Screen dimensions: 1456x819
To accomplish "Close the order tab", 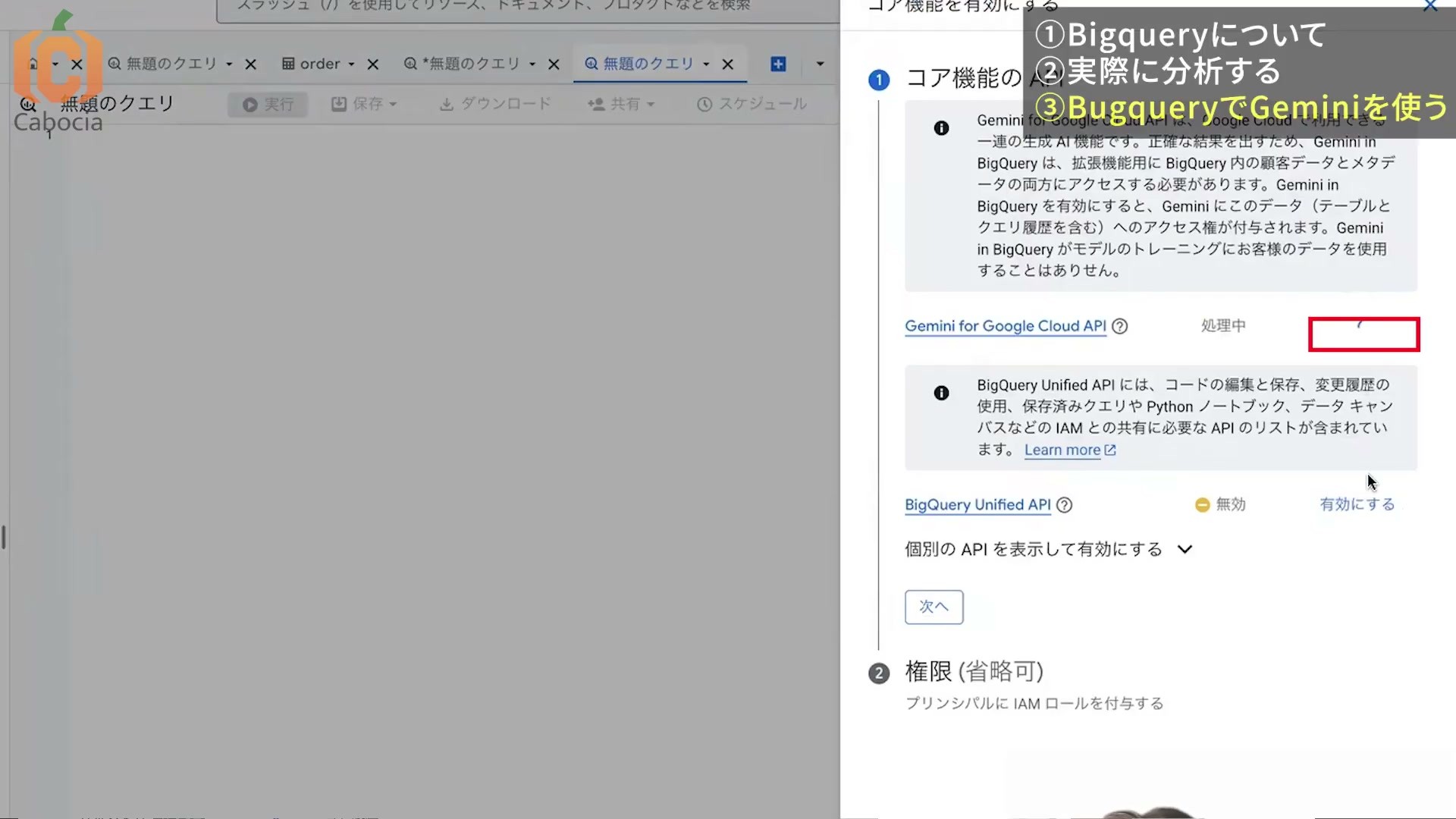I will pos(373,64).
